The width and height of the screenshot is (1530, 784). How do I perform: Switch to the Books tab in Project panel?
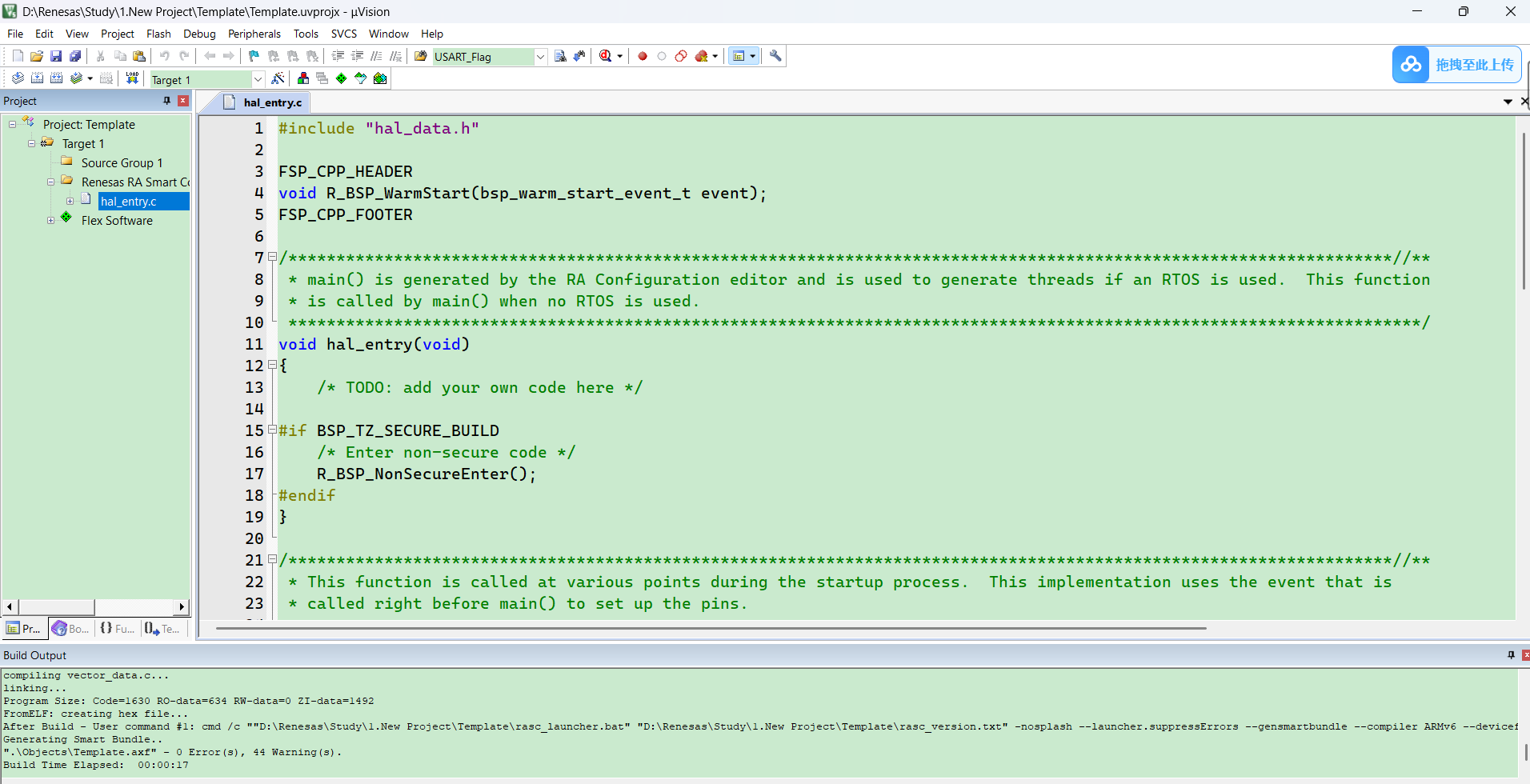point(70,629)
